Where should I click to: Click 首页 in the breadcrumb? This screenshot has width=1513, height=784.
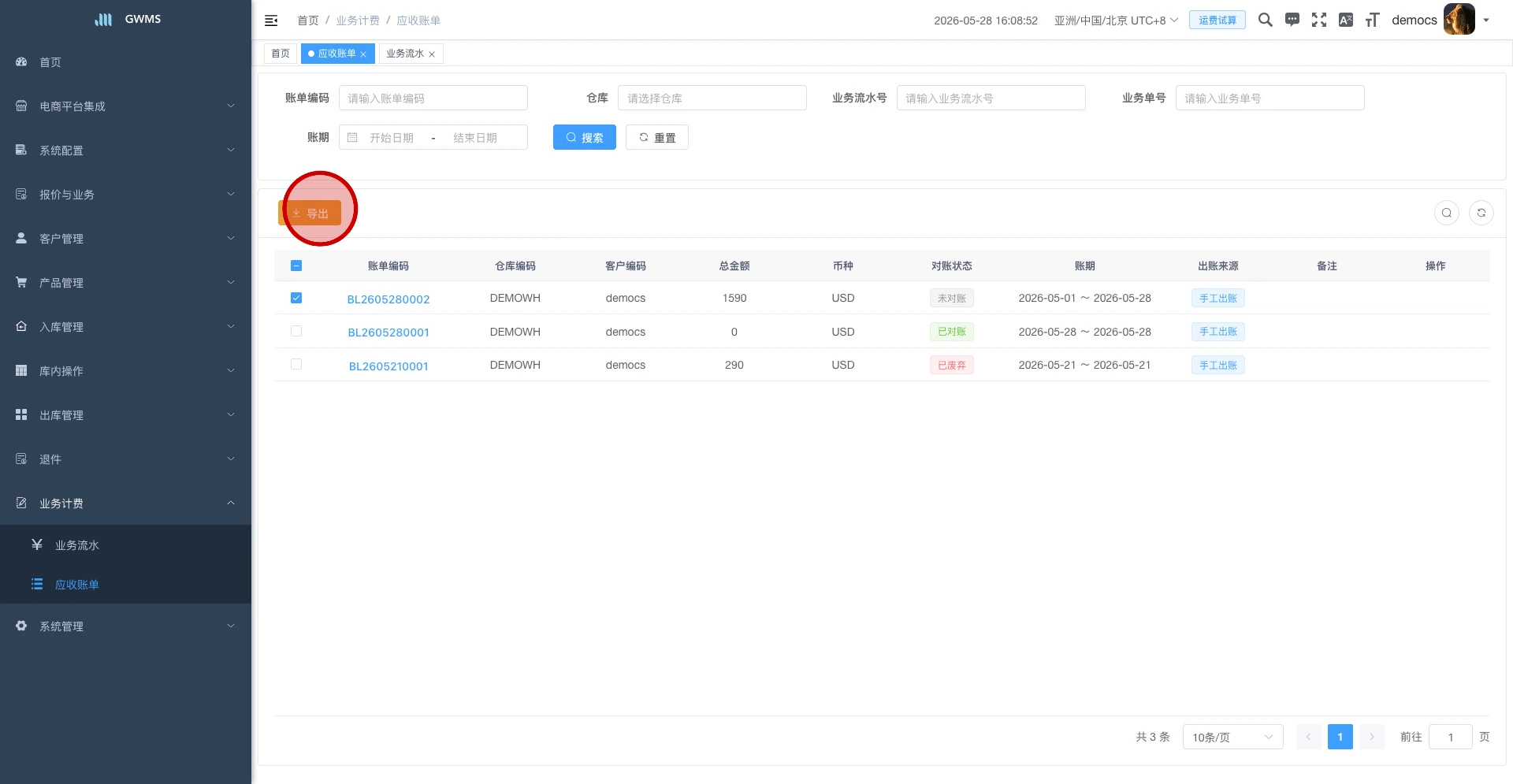[x=308, y=20]
